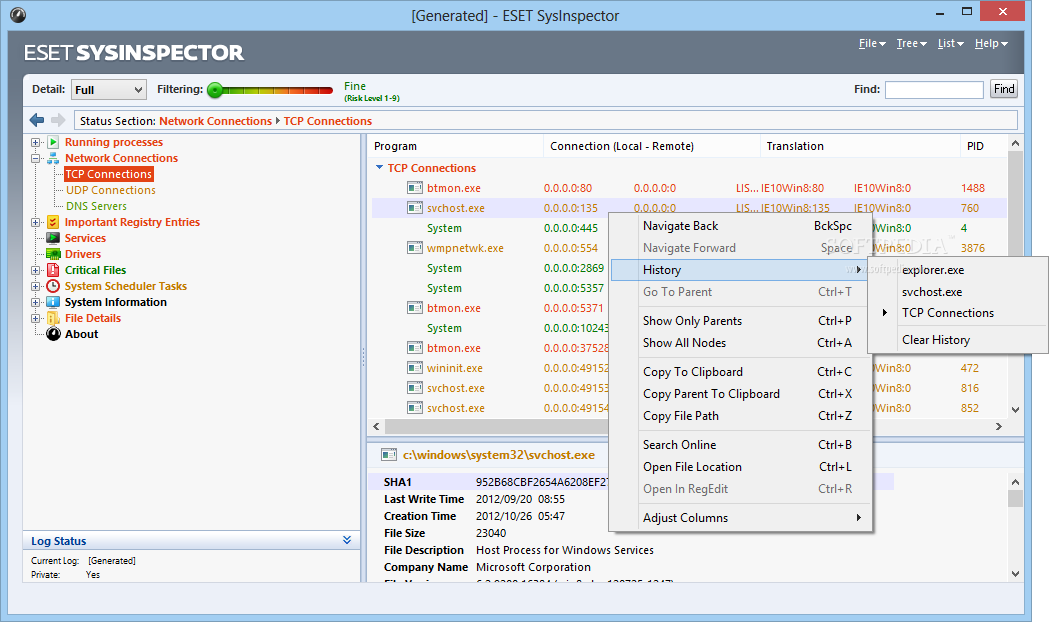Image resolution: width=1049 pixels, height=622 pixels.
Task: Collapse the Log Status panel chevron
Action: pyautogui.click(x=347, y=540)
